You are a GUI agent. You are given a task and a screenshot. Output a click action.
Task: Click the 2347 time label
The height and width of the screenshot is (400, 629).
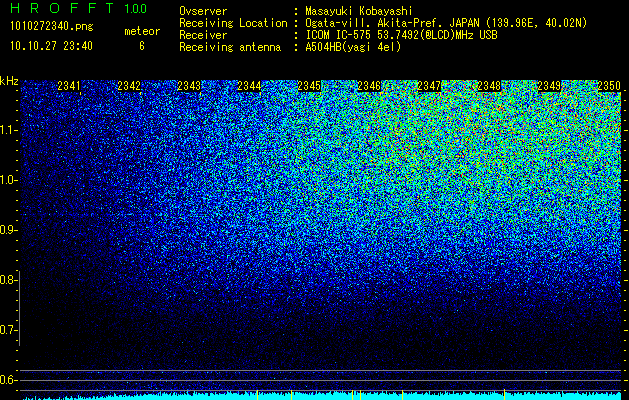(429, 86)
